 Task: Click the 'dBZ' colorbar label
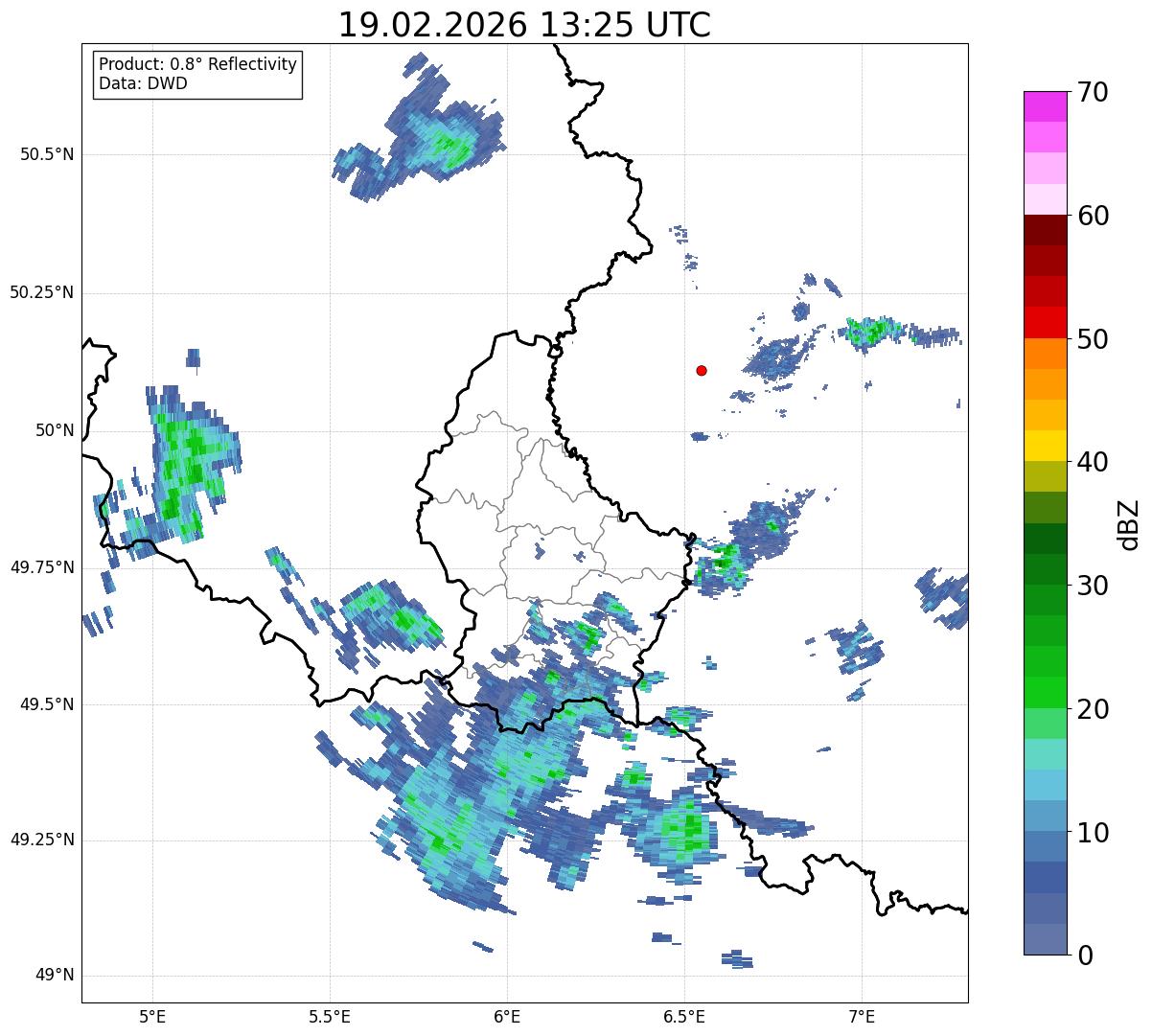pyautogui.click(x=1129, y=523)
